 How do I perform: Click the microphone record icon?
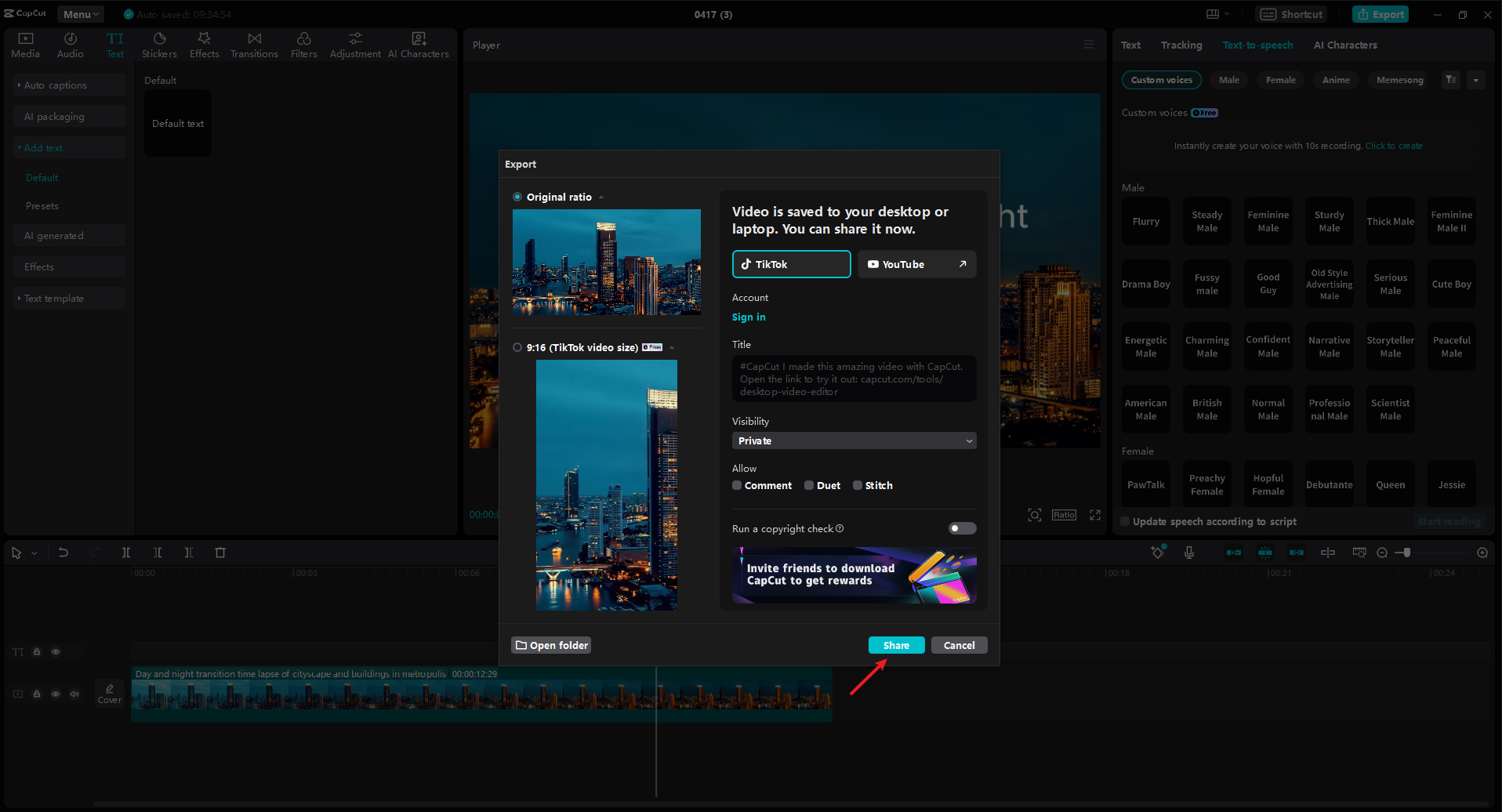(x=1189, y=553)
